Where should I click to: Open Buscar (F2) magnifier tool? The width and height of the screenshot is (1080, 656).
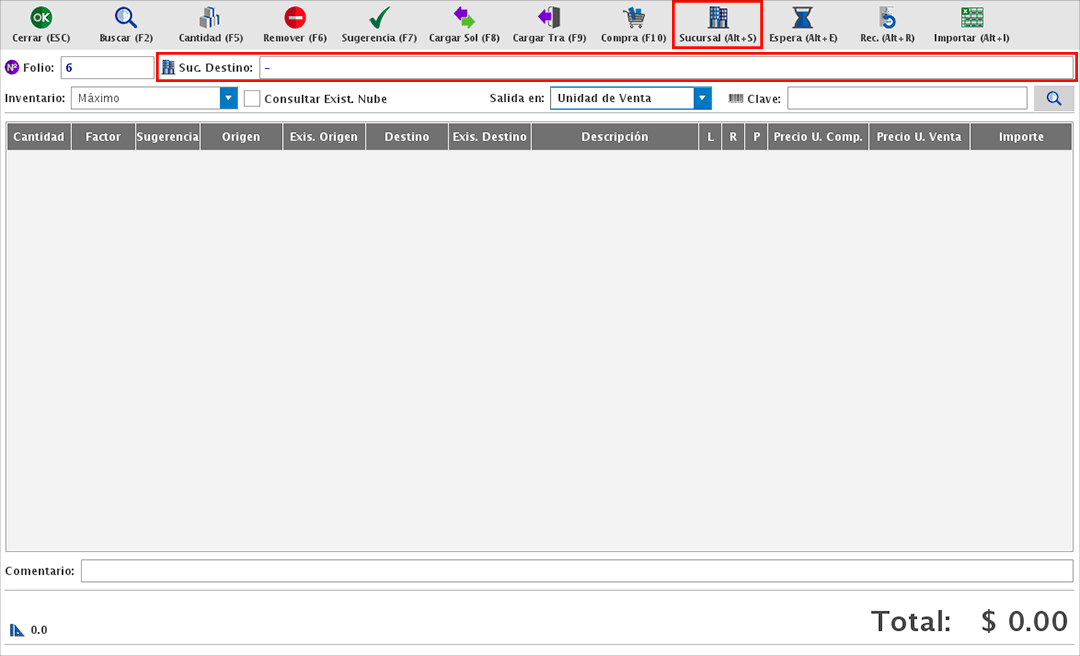(126, 18)
